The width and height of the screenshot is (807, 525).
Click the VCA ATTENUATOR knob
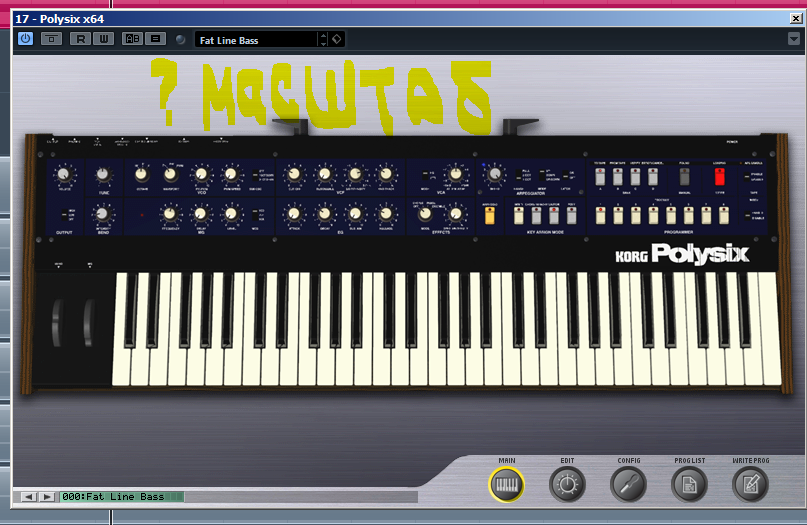tap(455, 174)
